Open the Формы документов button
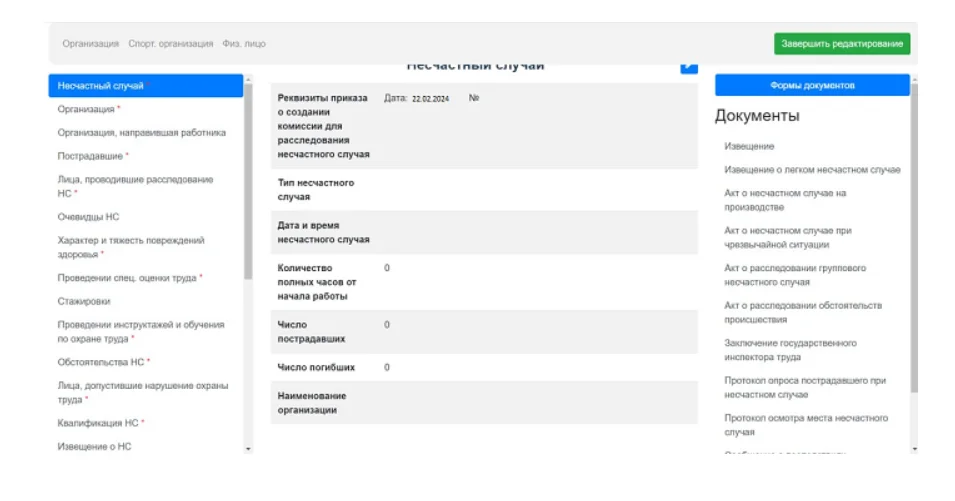Screen dimensions: 955x501 812,85
